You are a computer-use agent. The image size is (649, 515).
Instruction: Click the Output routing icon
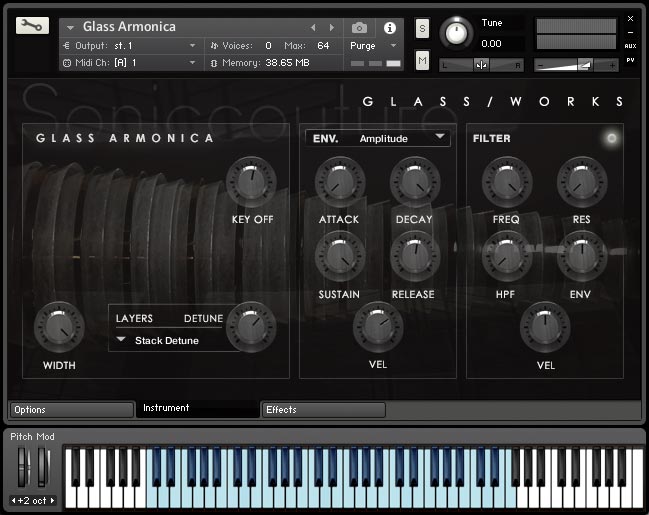point(66,46)
